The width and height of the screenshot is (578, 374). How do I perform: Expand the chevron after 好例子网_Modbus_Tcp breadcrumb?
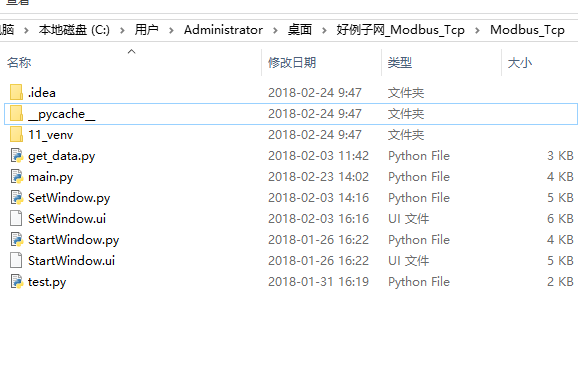[x=477, y=30]
